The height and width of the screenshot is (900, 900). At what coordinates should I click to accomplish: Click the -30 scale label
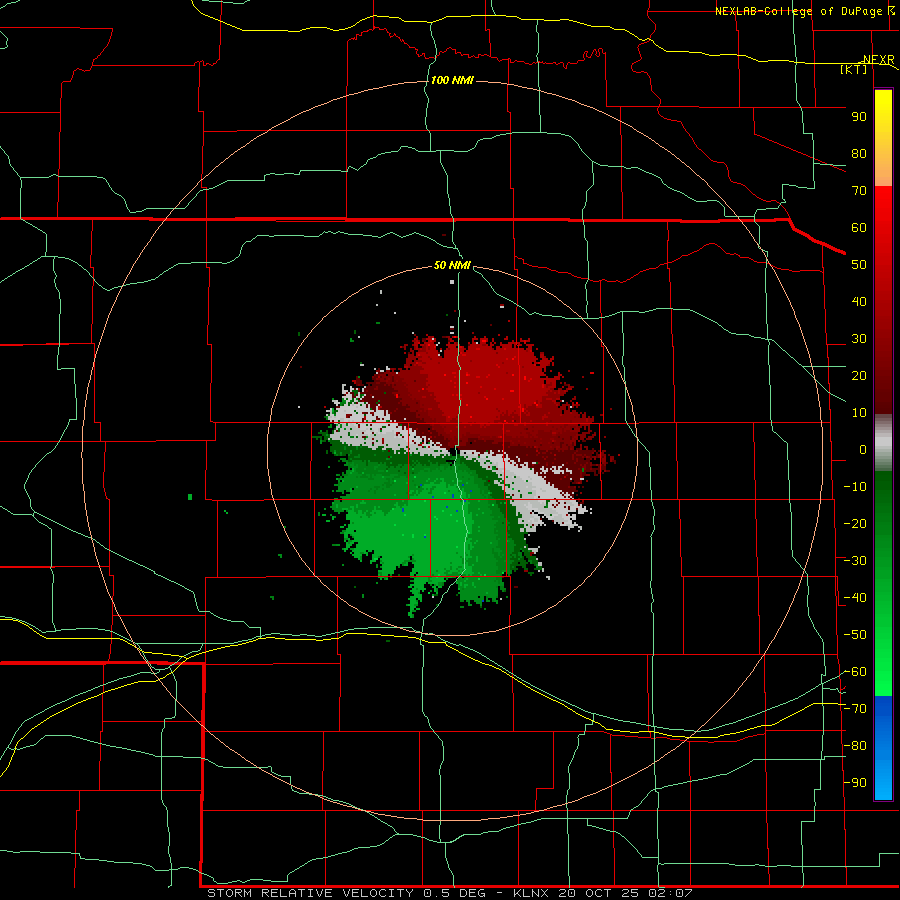[855, 561]
